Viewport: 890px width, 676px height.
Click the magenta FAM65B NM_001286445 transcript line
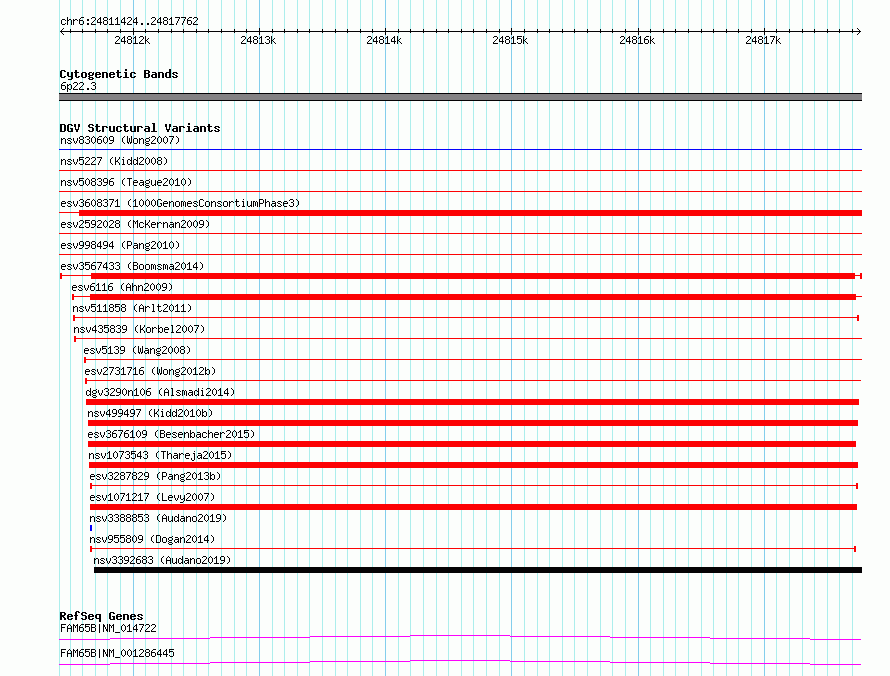460,662
